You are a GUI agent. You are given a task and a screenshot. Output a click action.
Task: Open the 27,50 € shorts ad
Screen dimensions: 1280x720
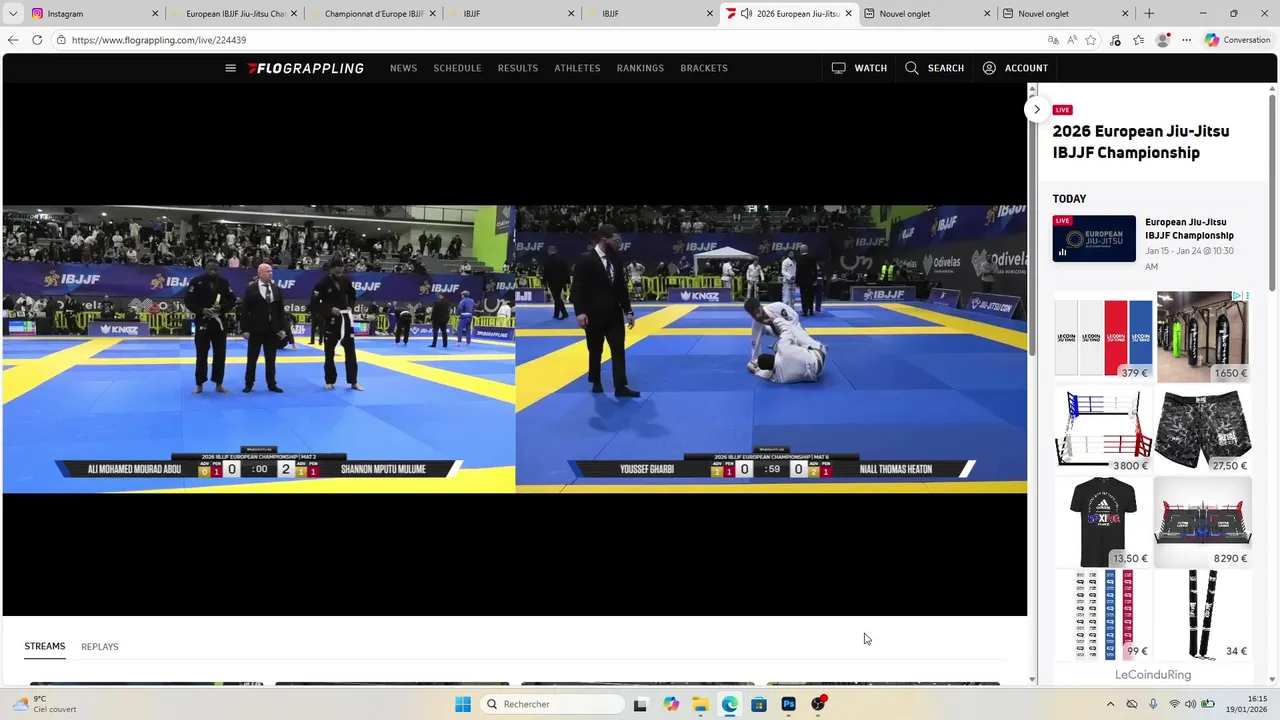[1204, 429]
